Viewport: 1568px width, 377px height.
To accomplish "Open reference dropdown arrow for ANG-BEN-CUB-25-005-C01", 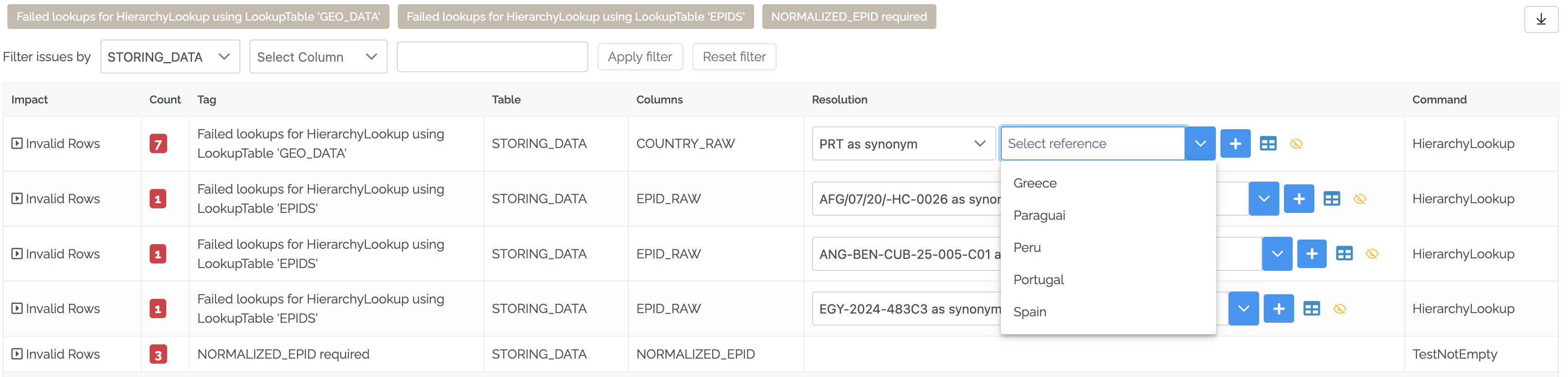I will click(x=1277, y=254).
